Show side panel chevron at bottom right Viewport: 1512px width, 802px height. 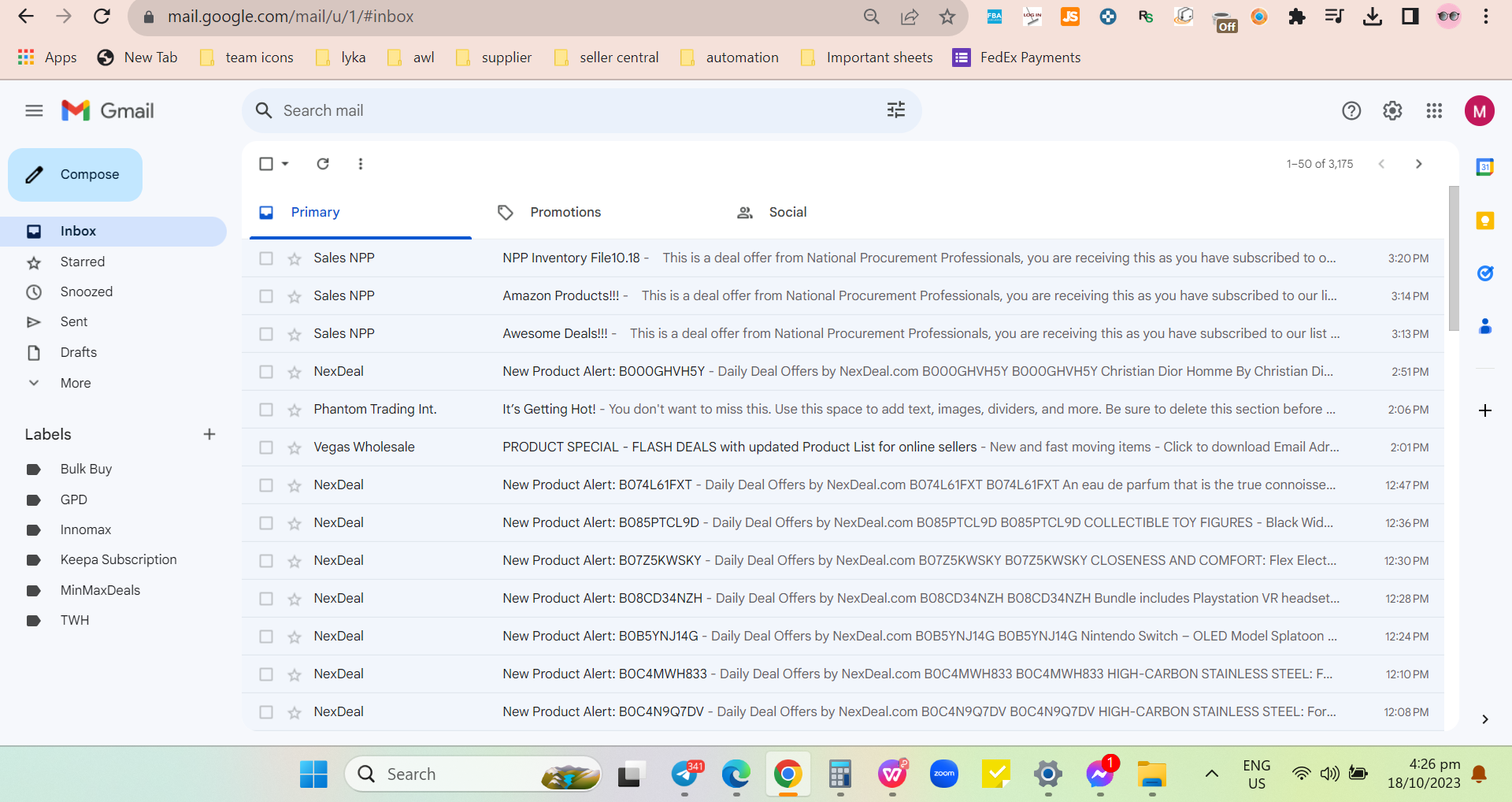1485,719
